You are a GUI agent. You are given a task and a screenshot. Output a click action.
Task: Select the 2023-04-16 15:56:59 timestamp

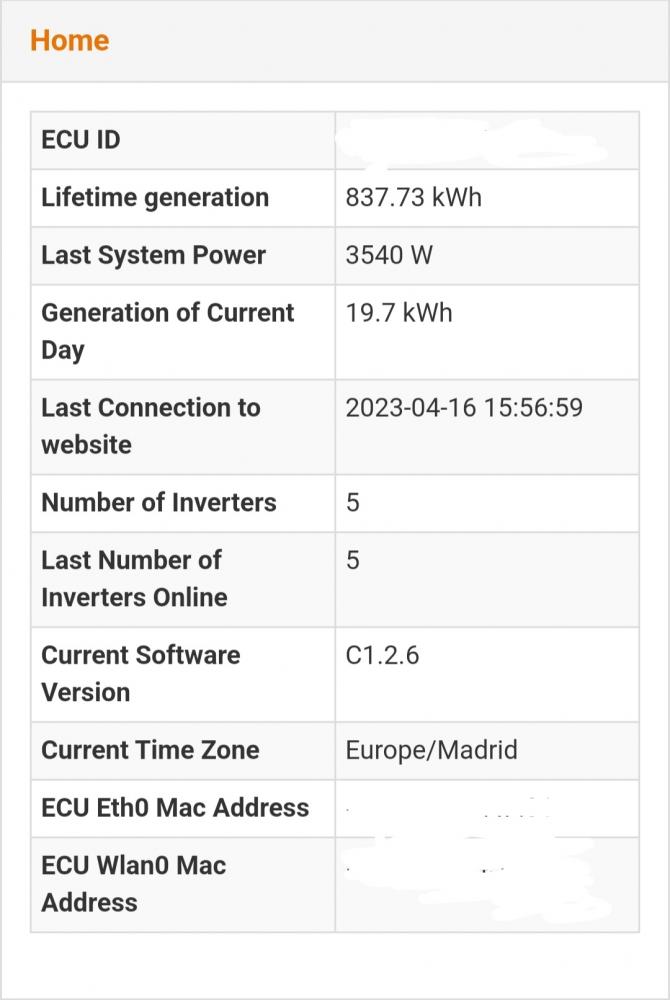tap(464, 408)
